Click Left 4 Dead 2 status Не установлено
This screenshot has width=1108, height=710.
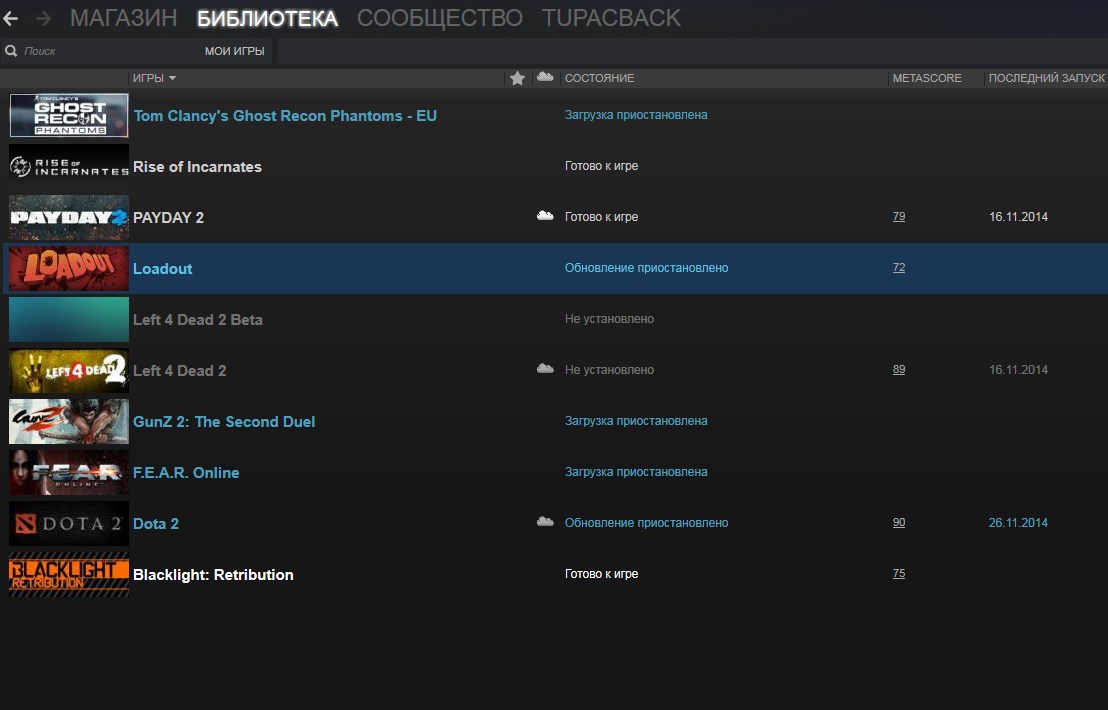pyautogui.click(x=609, y=369)
